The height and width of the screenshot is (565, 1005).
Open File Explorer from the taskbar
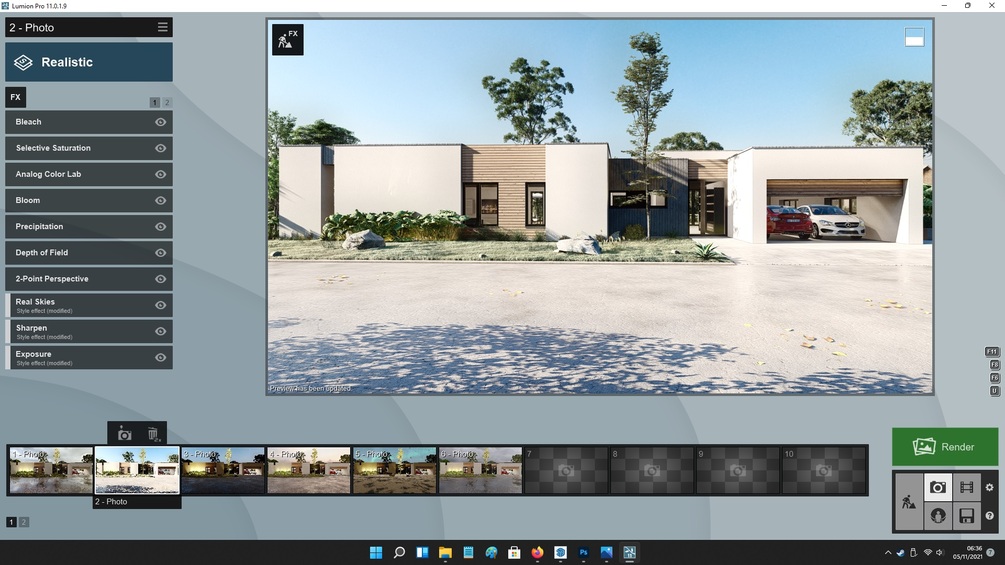pos(445,552)
